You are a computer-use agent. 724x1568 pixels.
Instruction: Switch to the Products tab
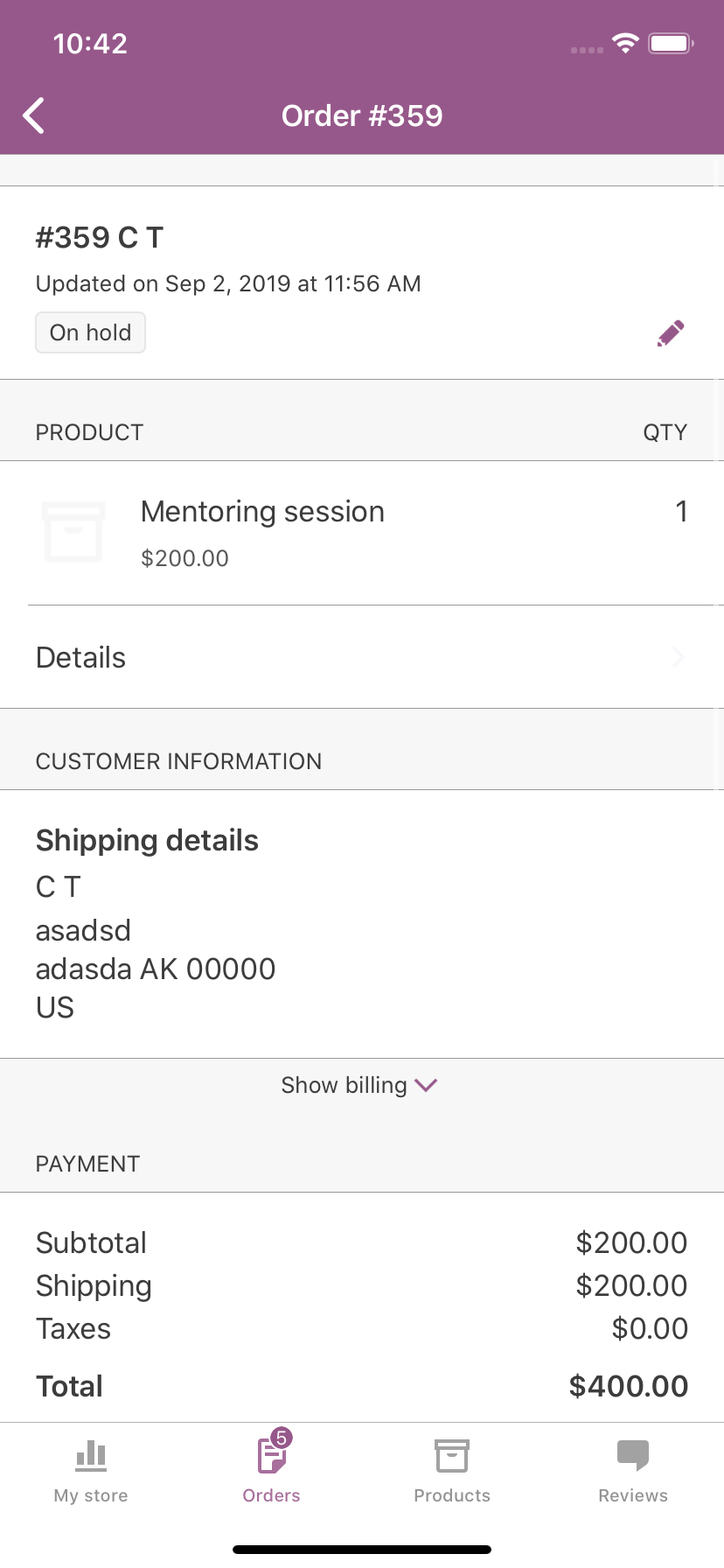[x=452, y=1494]
